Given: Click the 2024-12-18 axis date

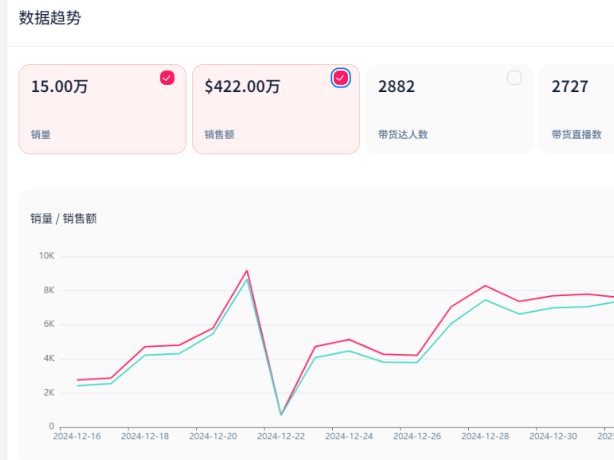Looking at the screenshot, I should (x=145, y=436).
